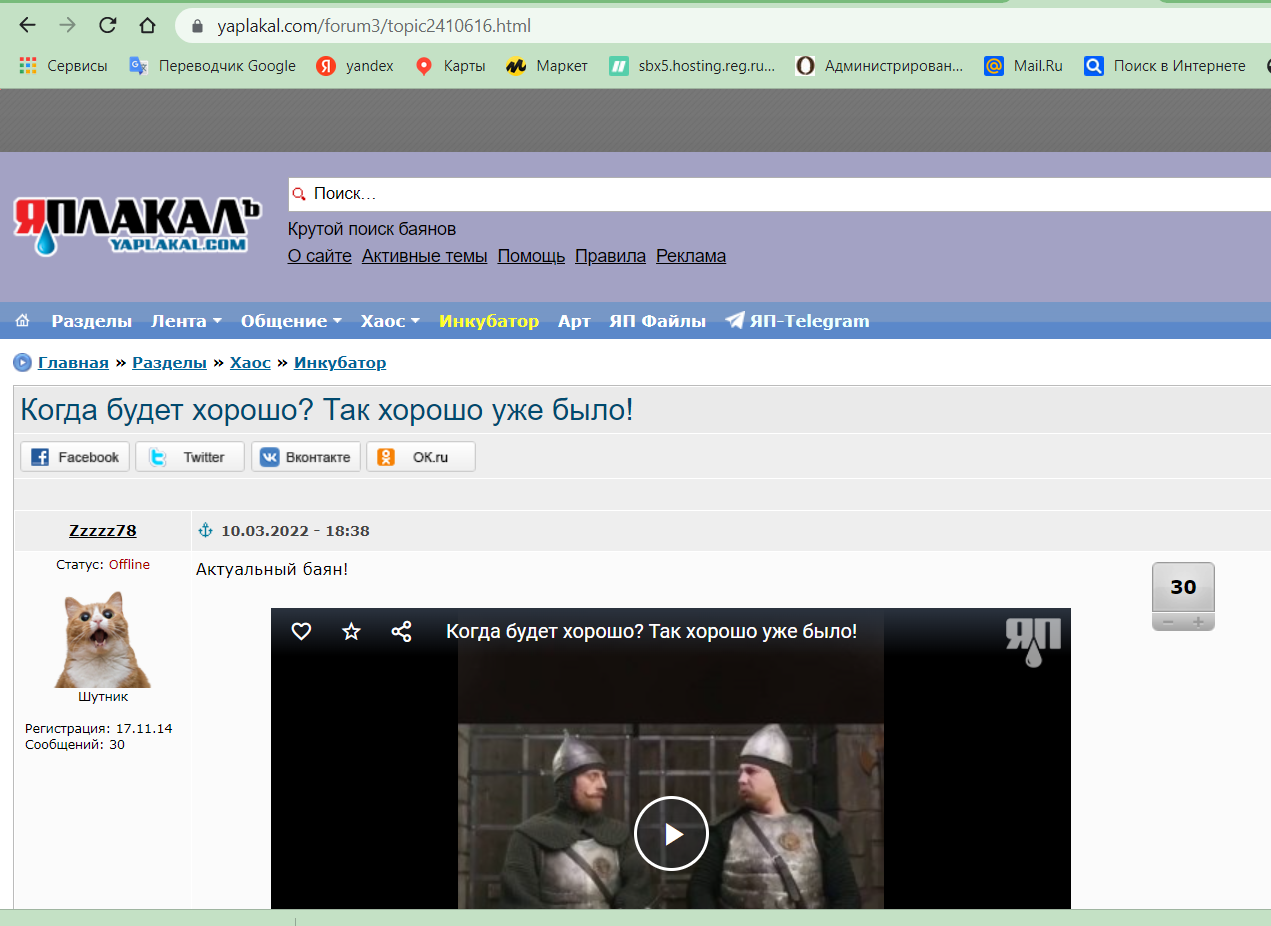The image size is (1271, 926).
Task: Click the Шутник user rank label
Action: (103, 697)
